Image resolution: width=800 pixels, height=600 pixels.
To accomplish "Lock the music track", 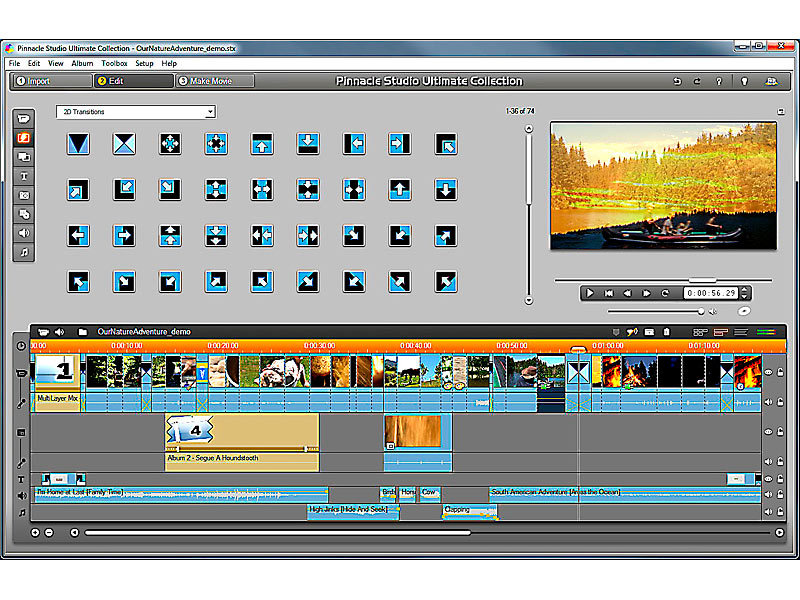I will [781, 512].
